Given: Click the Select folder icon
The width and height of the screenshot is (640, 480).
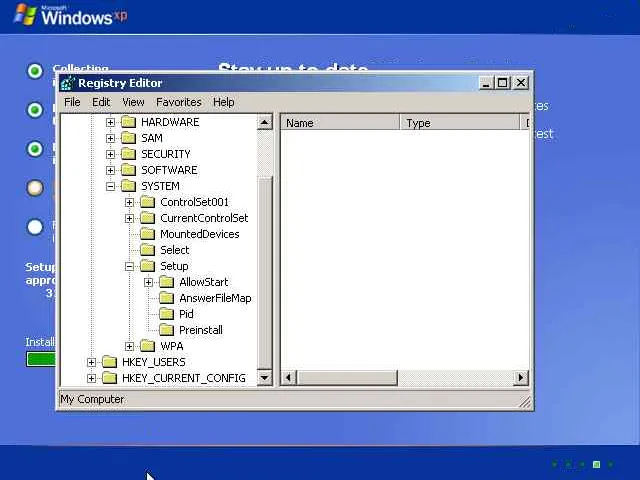Looking at the screenshot, I should click(148, 250).
